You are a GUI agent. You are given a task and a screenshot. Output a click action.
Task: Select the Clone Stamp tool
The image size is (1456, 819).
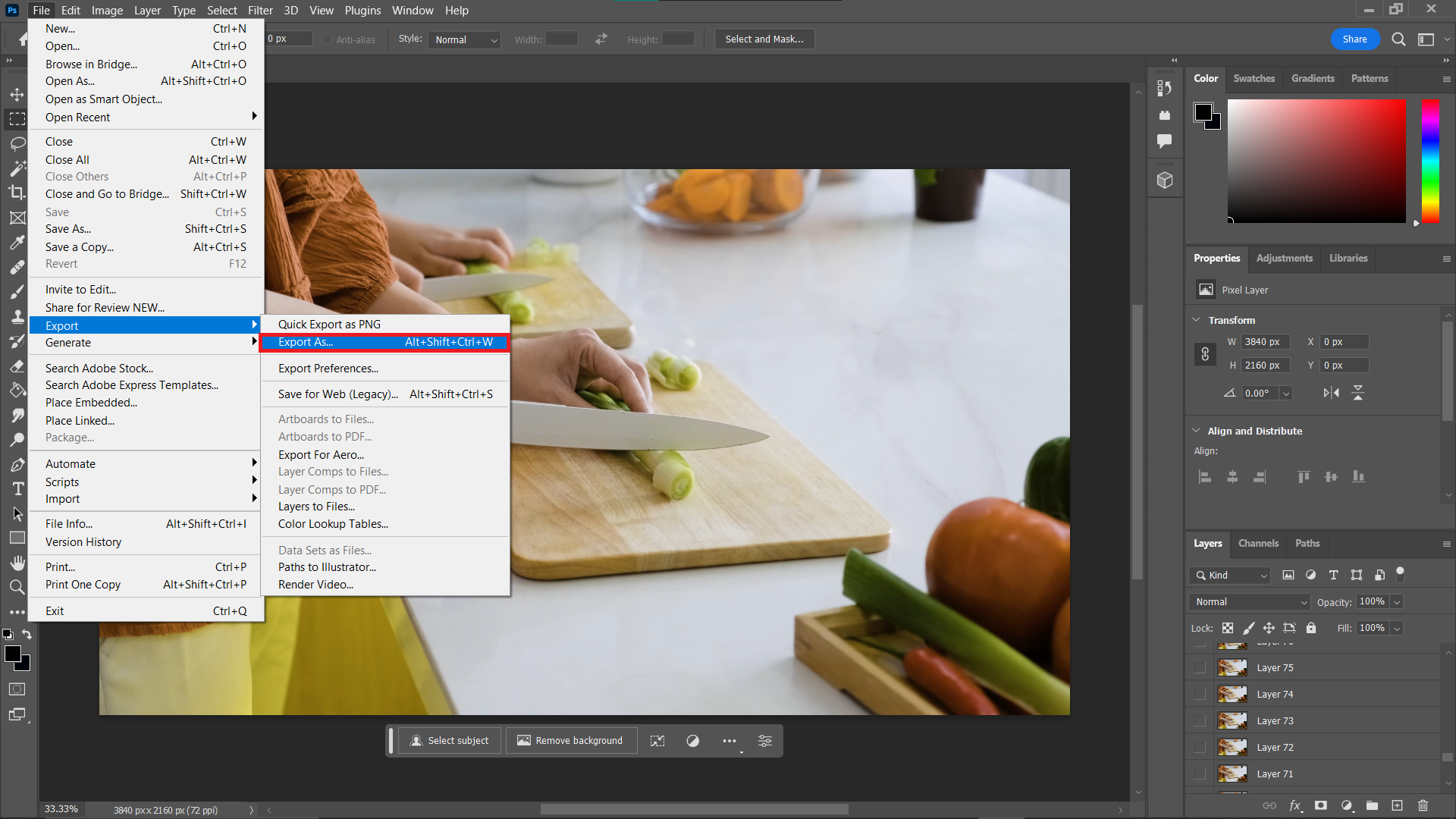coord(17,317)
